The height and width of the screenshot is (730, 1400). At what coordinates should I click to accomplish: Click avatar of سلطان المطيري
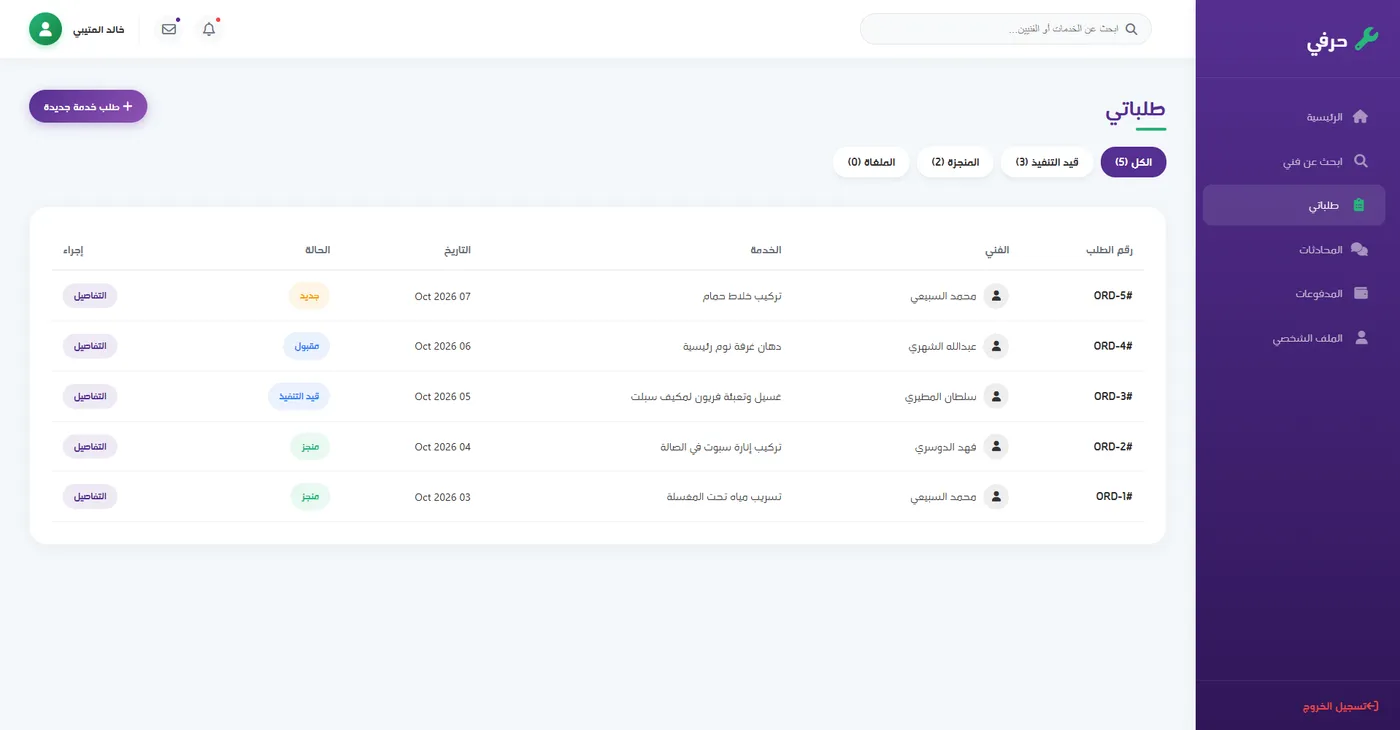coord(995,396)
